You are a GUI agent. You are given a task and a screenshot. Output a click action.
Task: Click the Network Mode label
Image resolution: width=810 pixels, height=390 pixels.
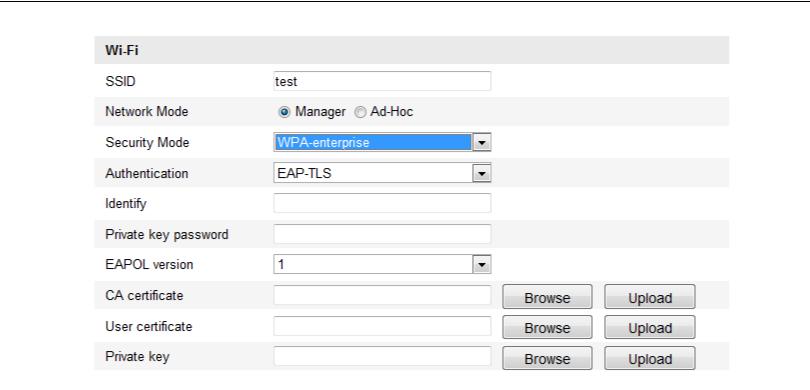(147, 112)
